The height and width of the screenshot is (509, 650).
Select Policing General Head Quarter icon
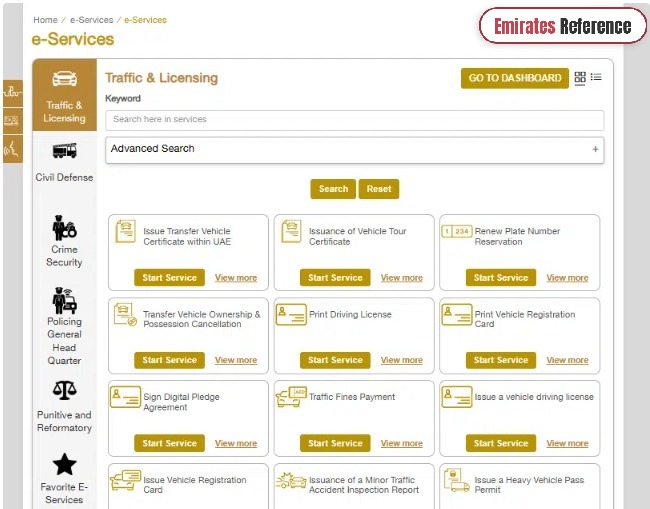pos(64,300)
